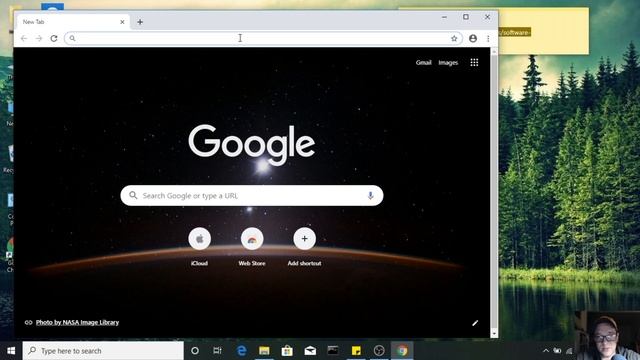Click the magnifier icon in Google search box

(x=133, y=195)
